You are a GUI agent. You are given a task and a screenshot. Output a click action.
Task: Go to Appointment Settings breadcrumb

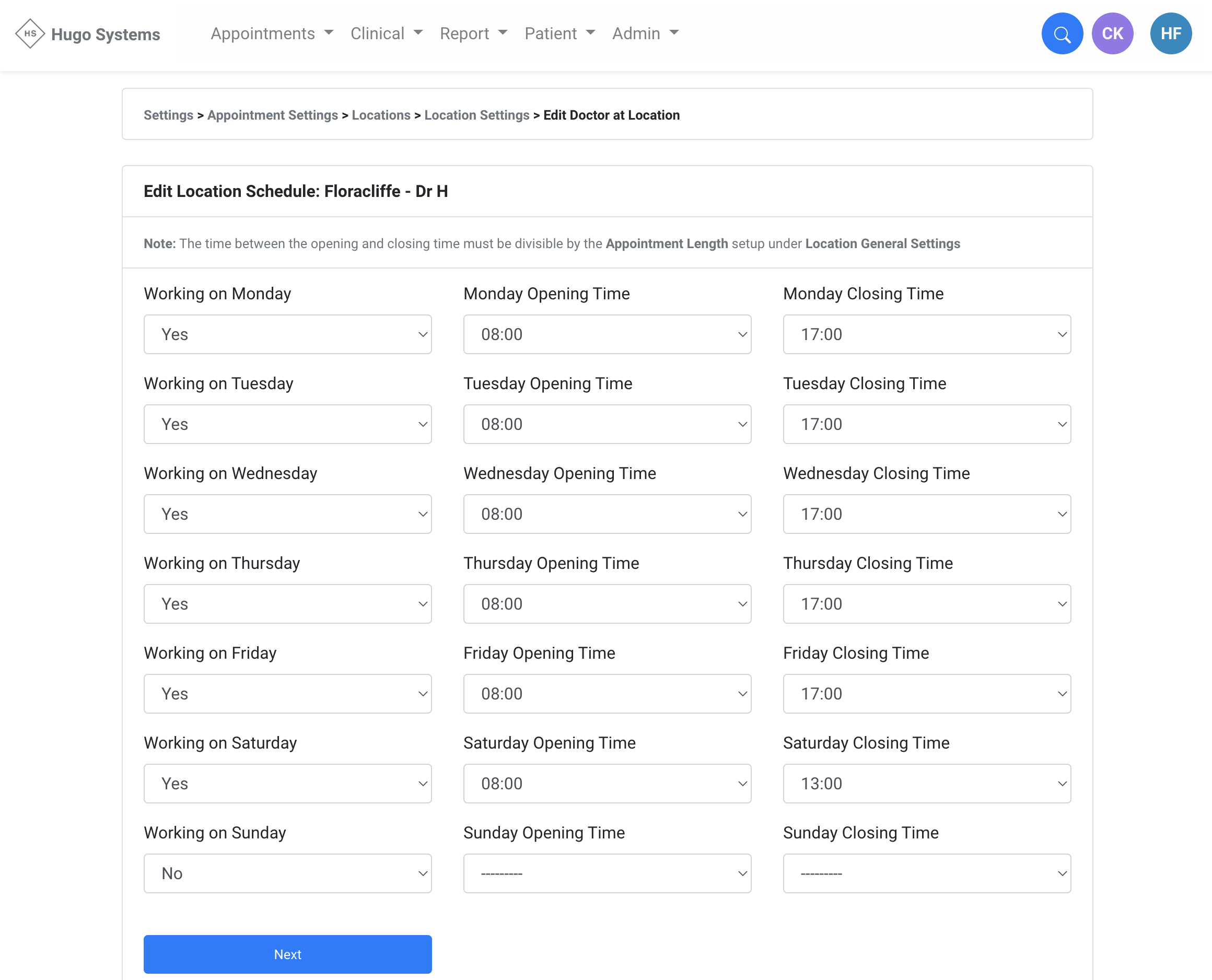pos(272,115)
